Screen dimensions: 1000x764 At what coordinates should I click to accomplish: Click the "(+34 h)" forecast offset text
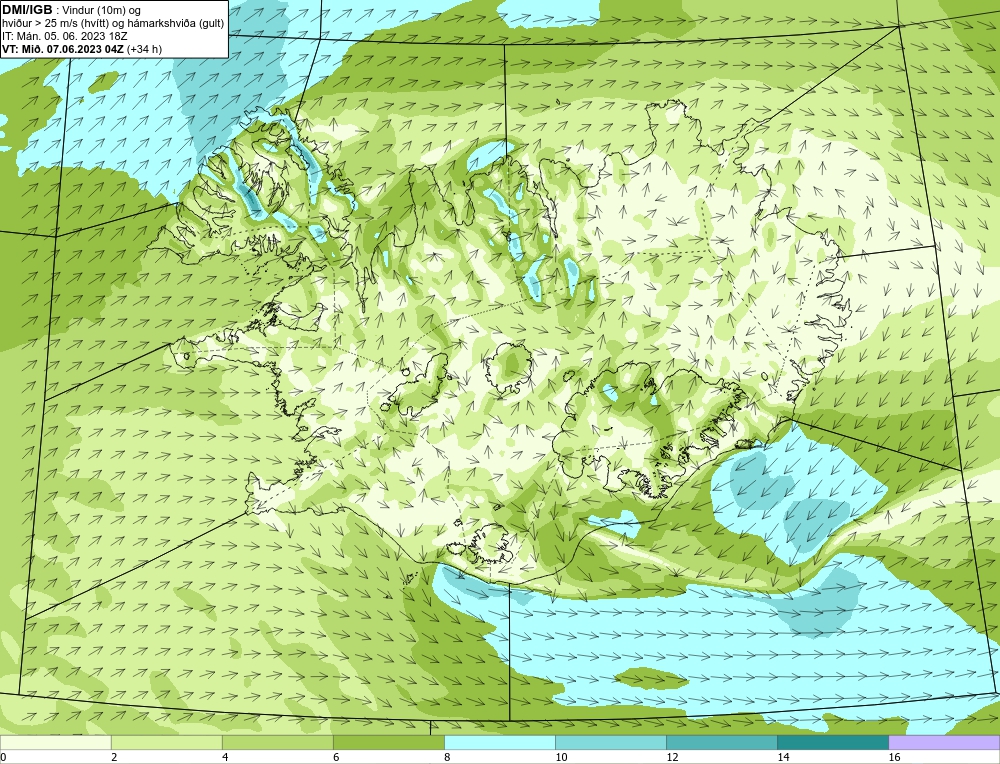coord(145,49)
